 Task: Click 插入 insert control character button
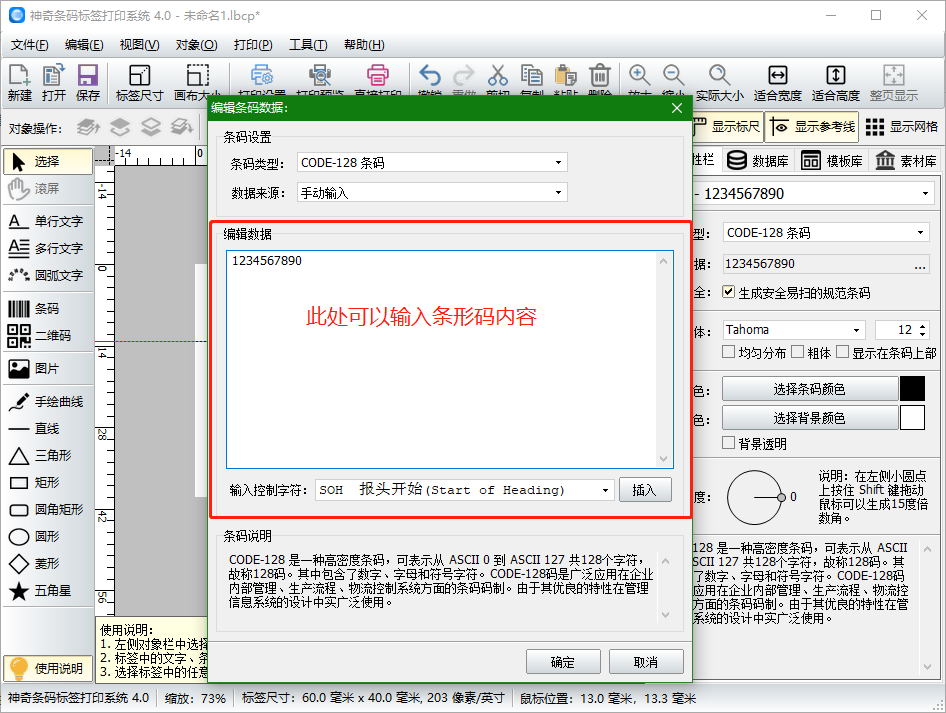point(645,490)
